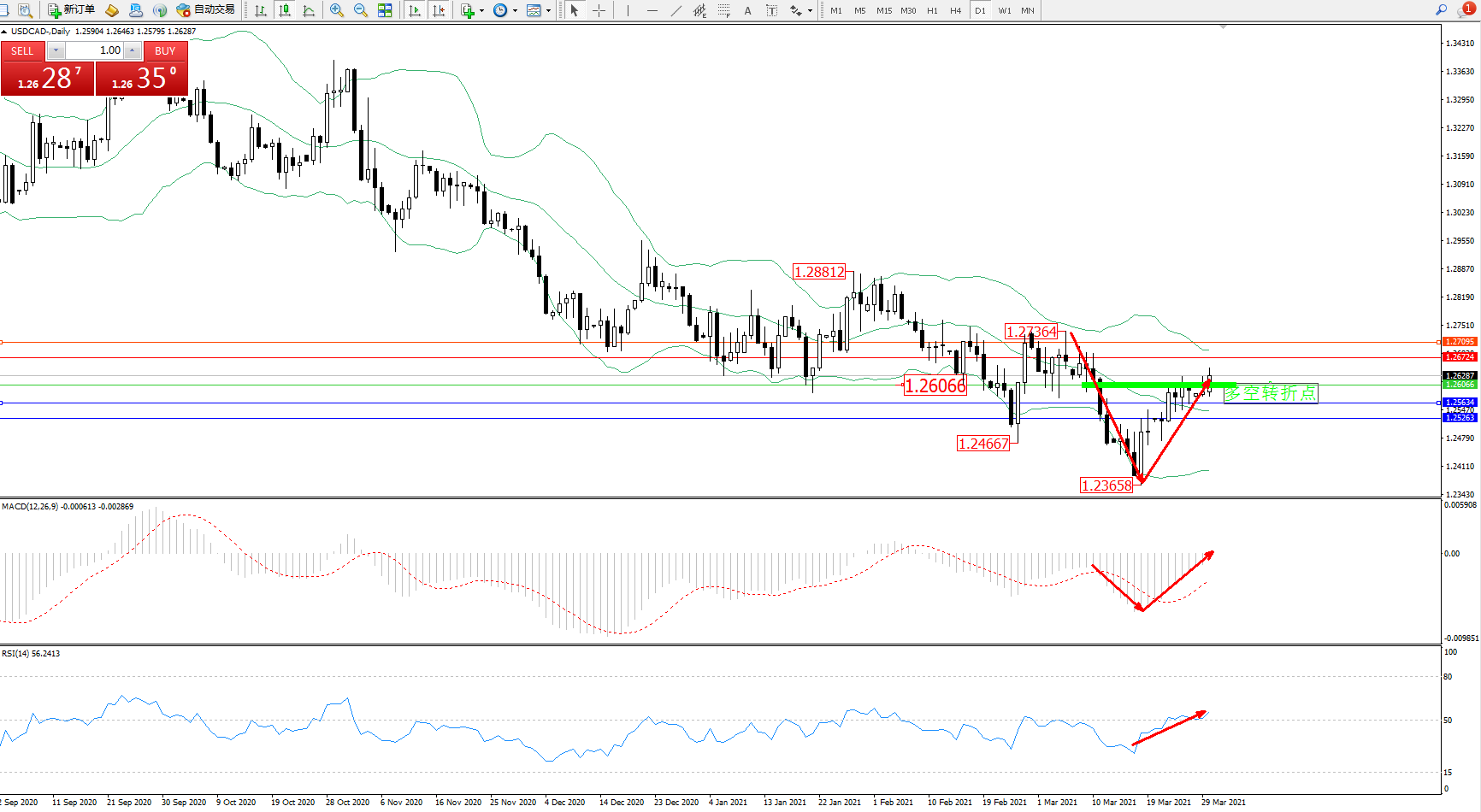Click the Zoom In magnifier icon
Screen dimensions: 1481x812
point(337,10)
